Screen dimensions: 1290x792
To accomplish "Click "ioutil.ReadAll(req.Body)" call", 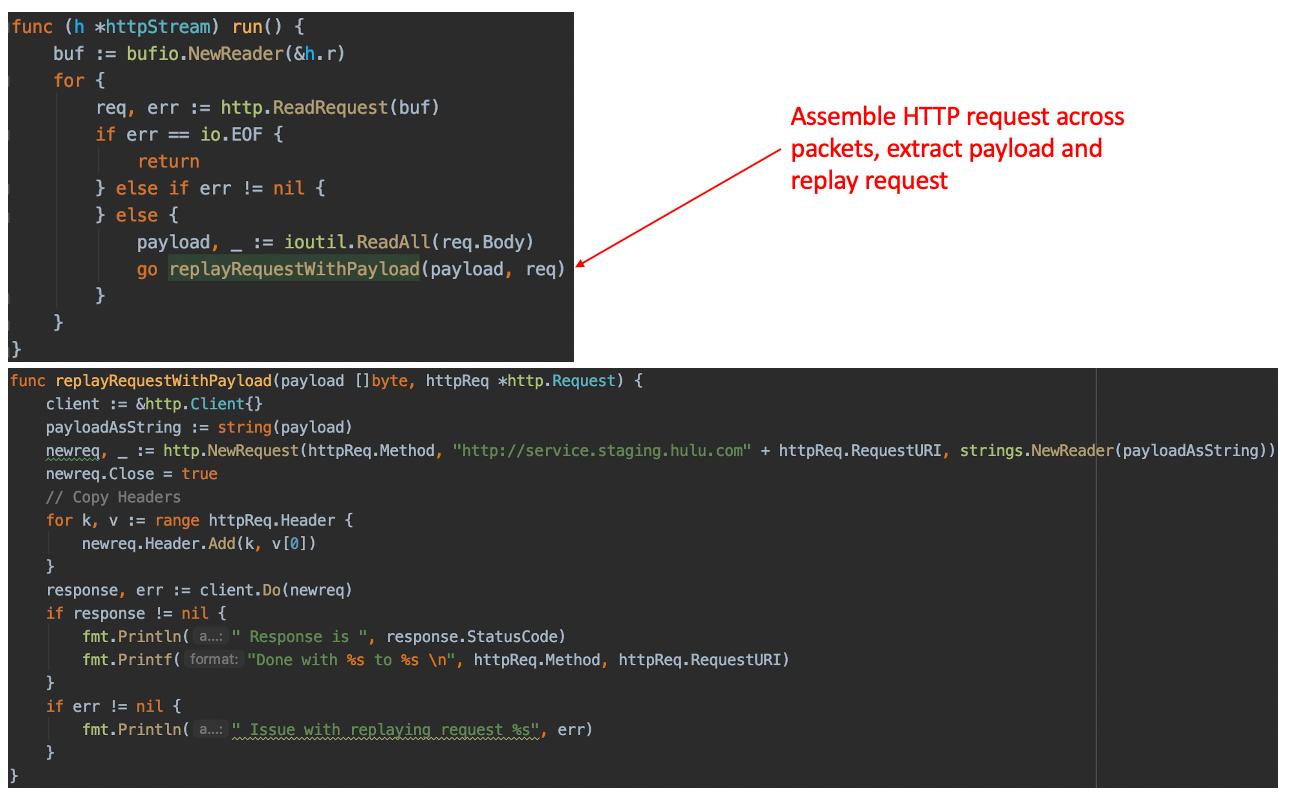I will [410, 241].
